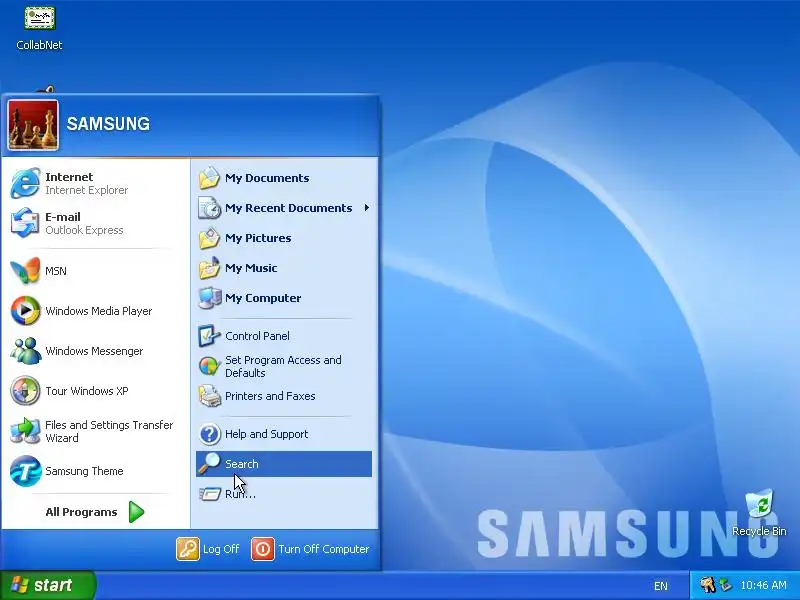Open the CollabNet desktop icon

(39, 18)
